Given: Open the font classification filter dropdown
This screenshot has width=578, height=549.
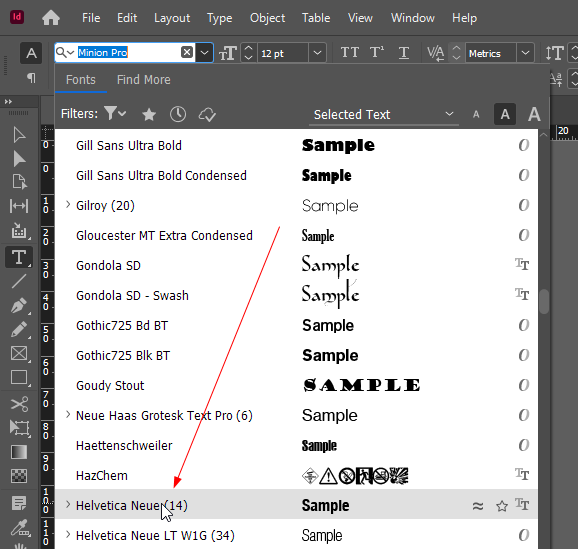Looking at the screenshot, I should coord(115,114).
